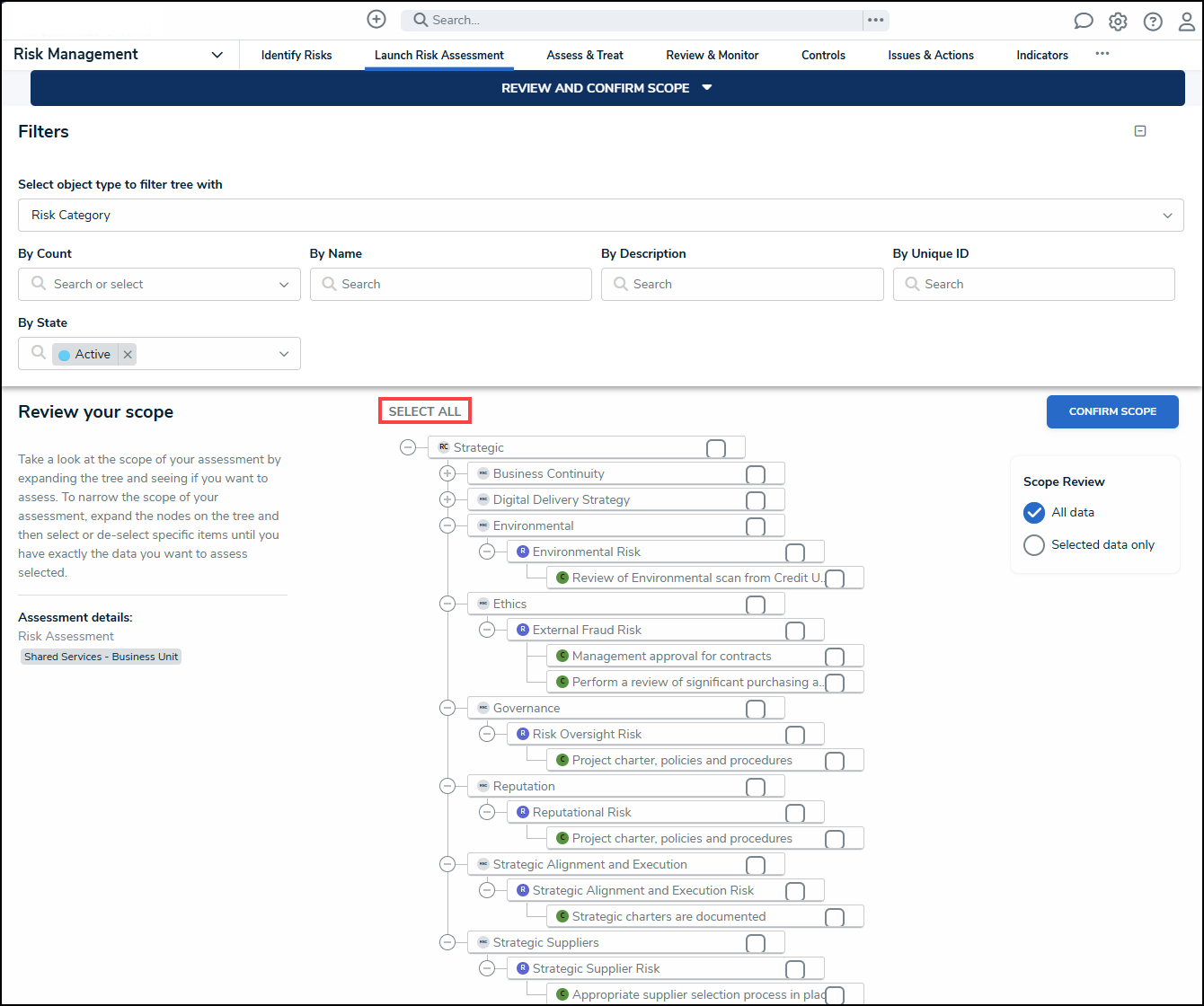Click the By Description search field
This screenshot has height=1006, width=1204.
click(x=742, y=284)
